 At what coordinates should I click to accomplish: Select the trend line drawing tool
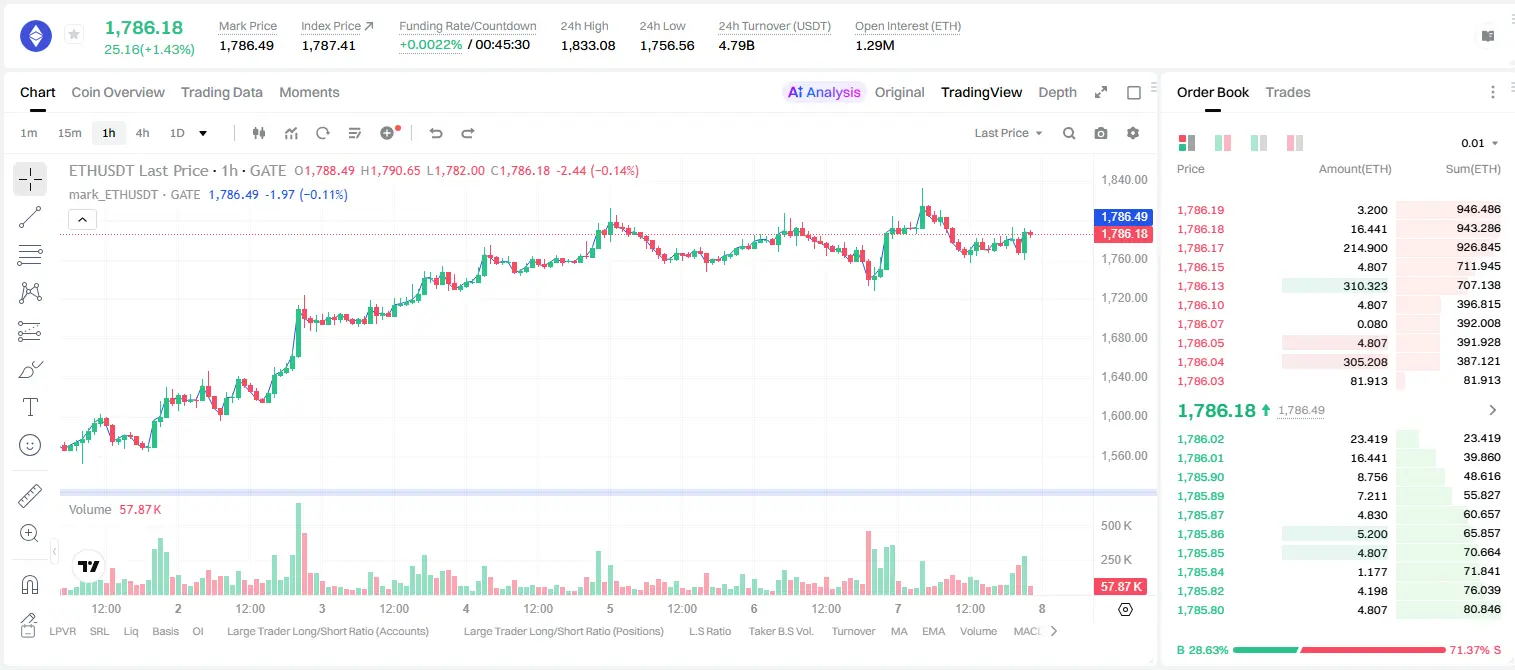point(30,217)
